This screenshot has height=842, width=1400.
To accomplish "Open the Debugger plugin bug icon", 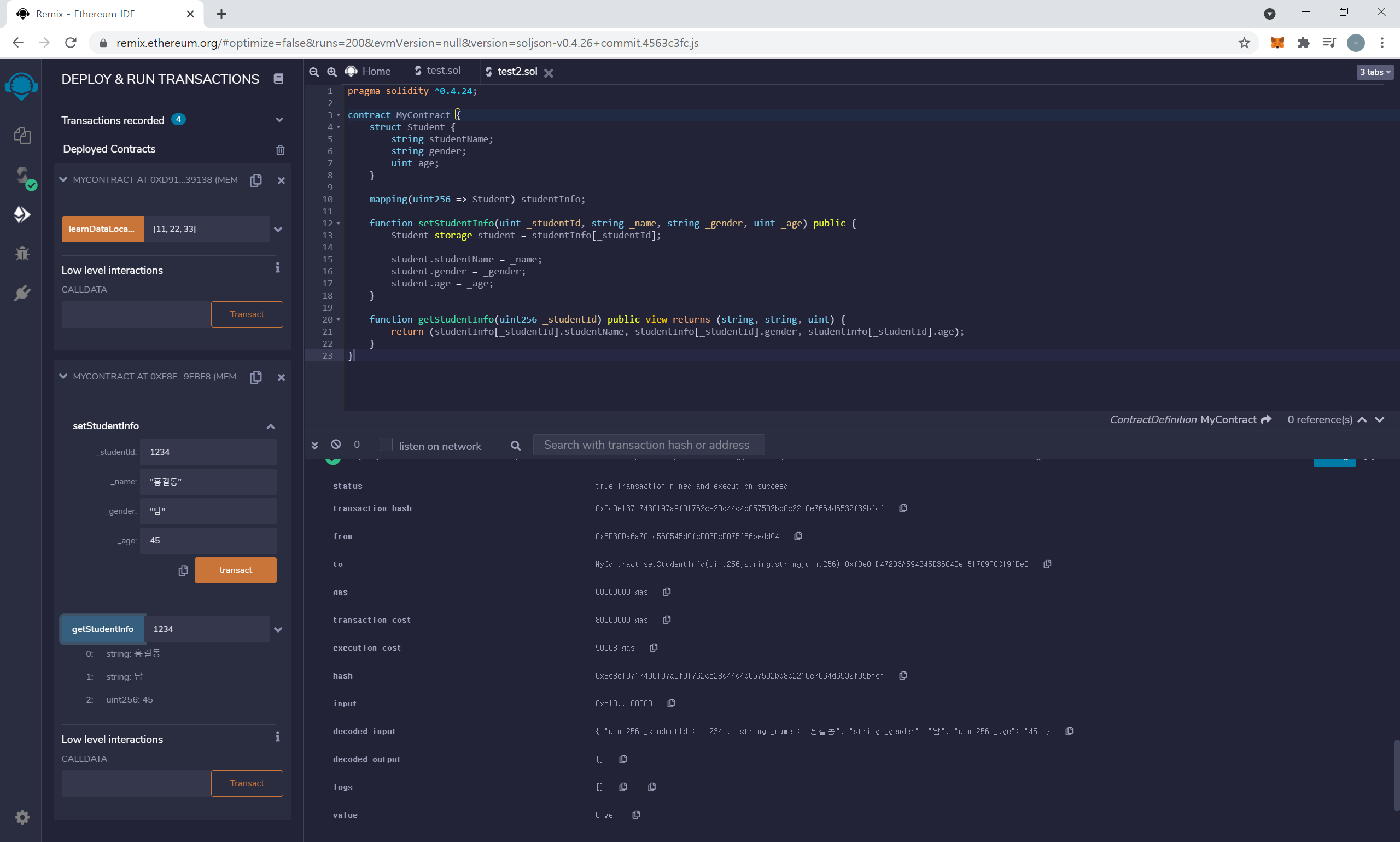I will 22,253.
